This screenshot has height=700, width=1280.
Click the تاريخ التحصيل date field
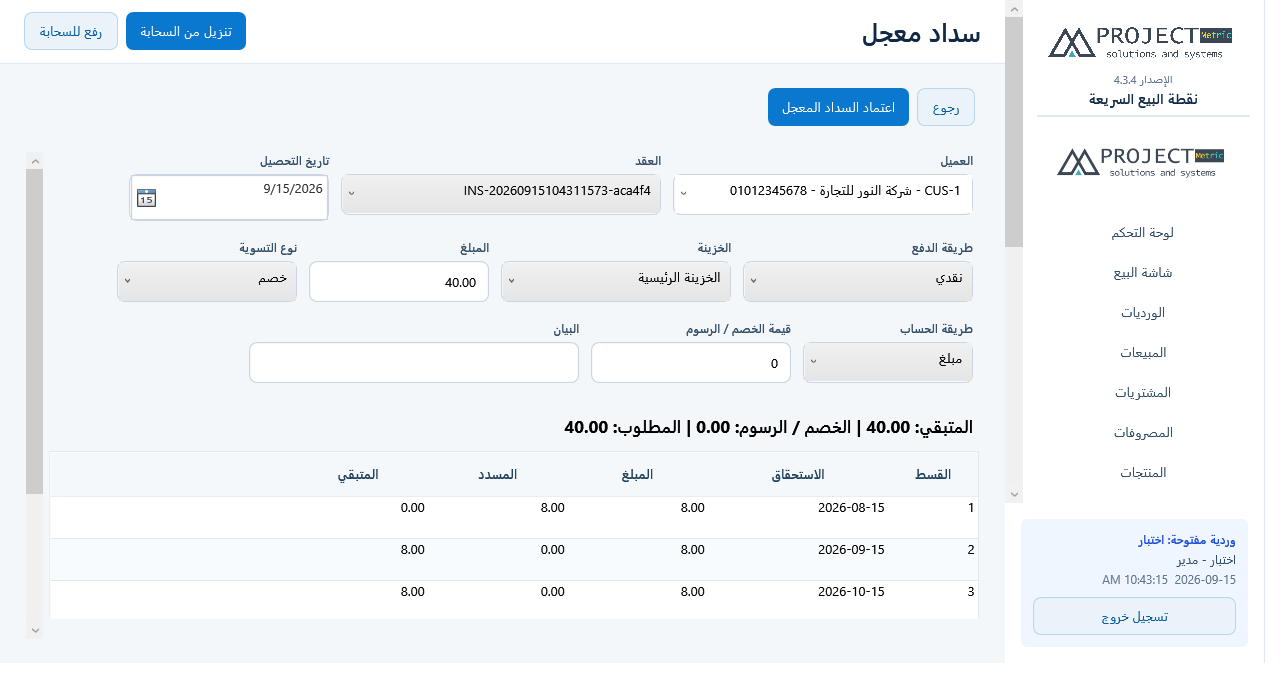[x=229, y=197]
